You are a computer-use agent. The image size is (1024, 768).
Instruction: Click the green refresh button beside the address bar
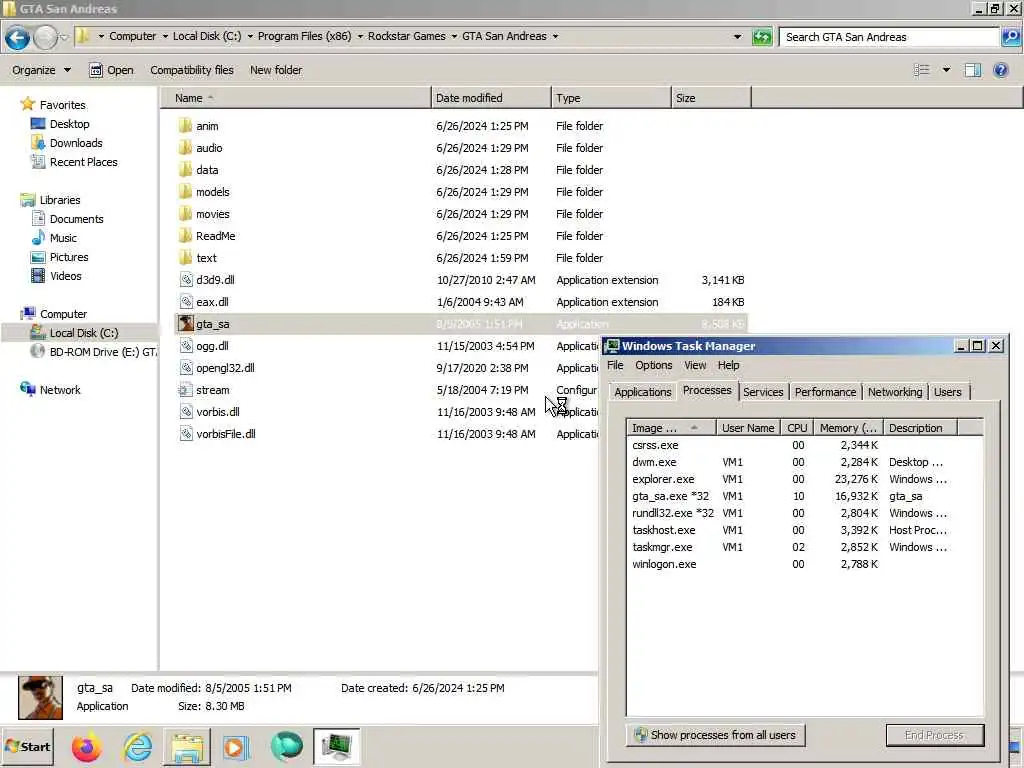tap(761, 37)
